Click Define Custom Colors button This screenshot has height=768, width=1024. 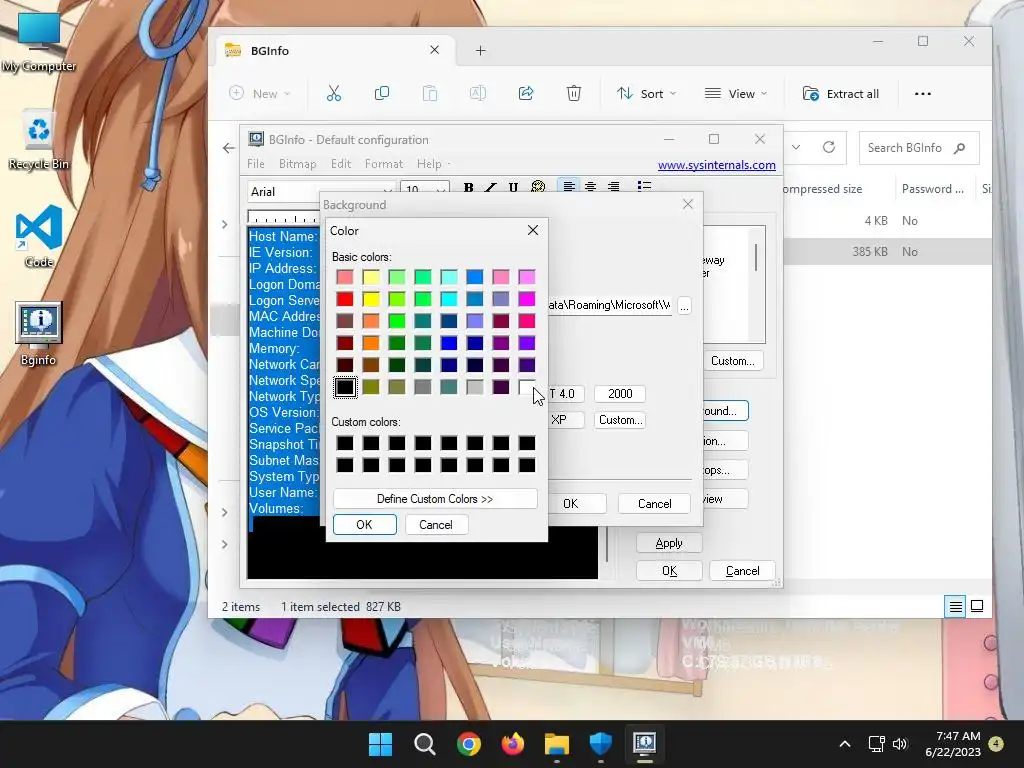435,499
